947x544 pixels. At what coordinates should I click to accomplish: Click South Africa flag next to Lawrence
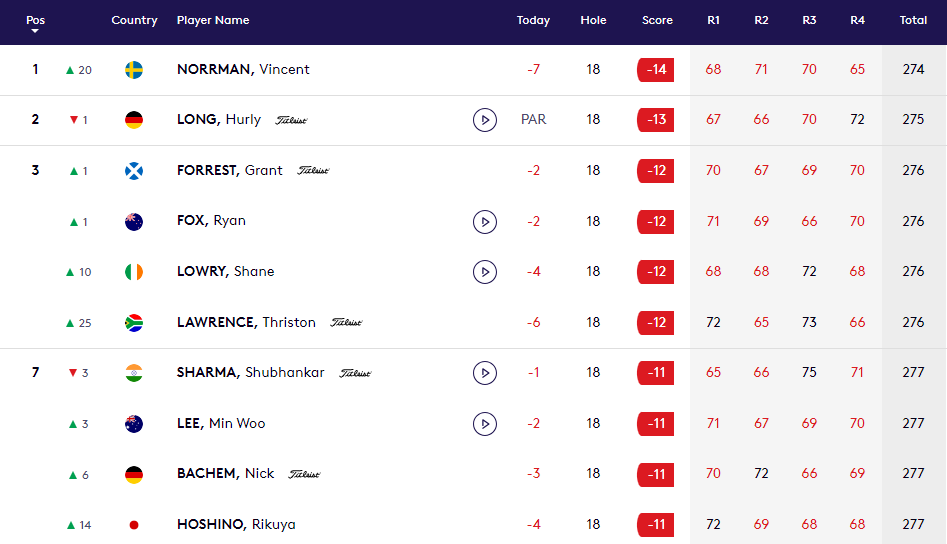click(x=134, y=323)
